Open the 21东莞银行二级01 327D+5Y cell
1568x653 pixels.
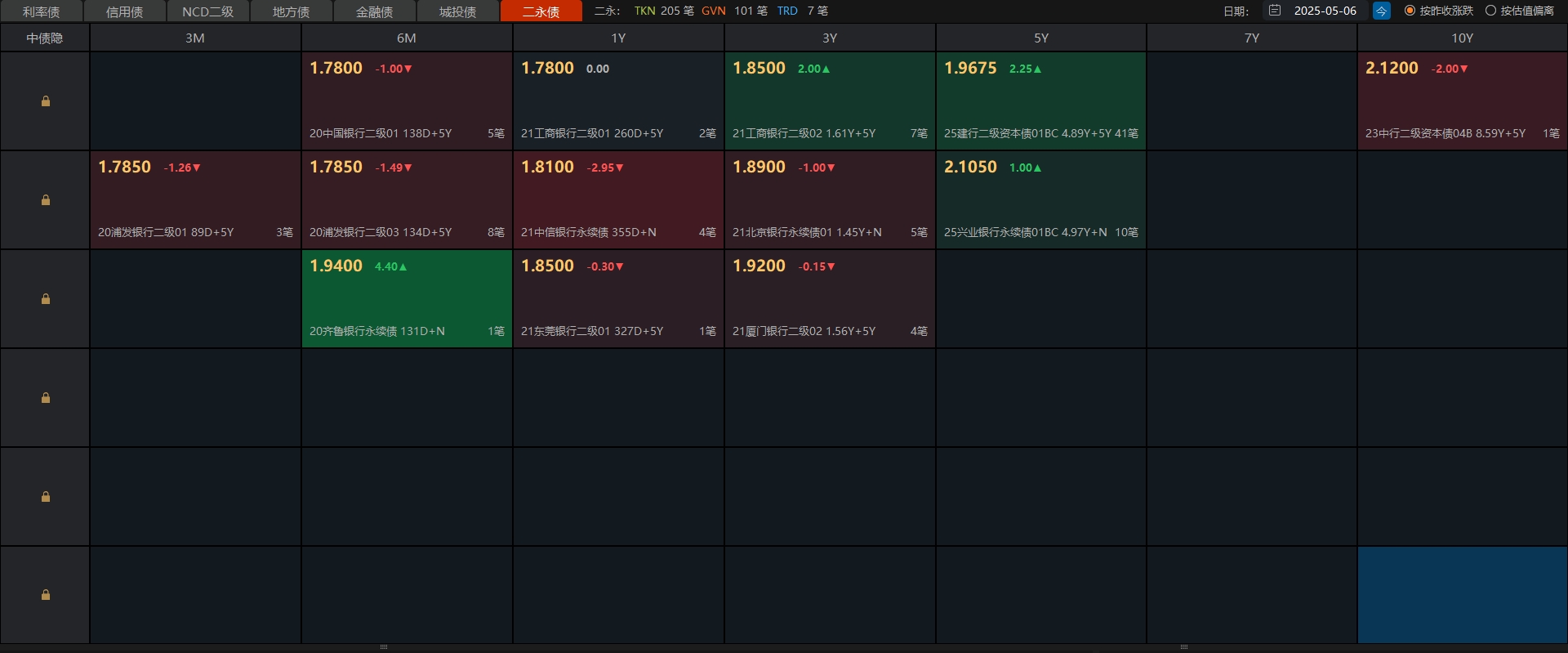[x=618, y=299]
